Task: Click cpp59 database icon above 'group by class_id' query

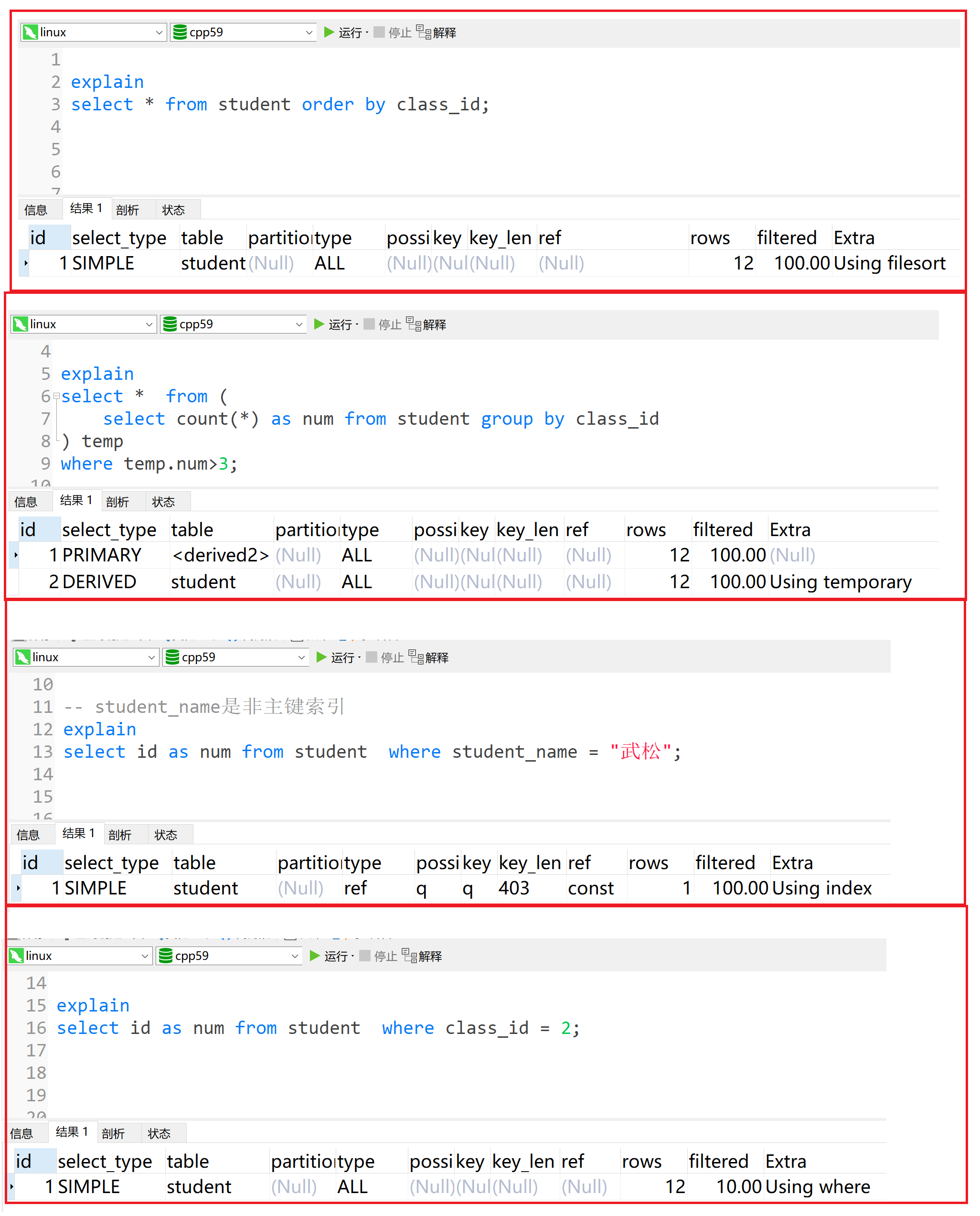Action: [x=170, y=324]
